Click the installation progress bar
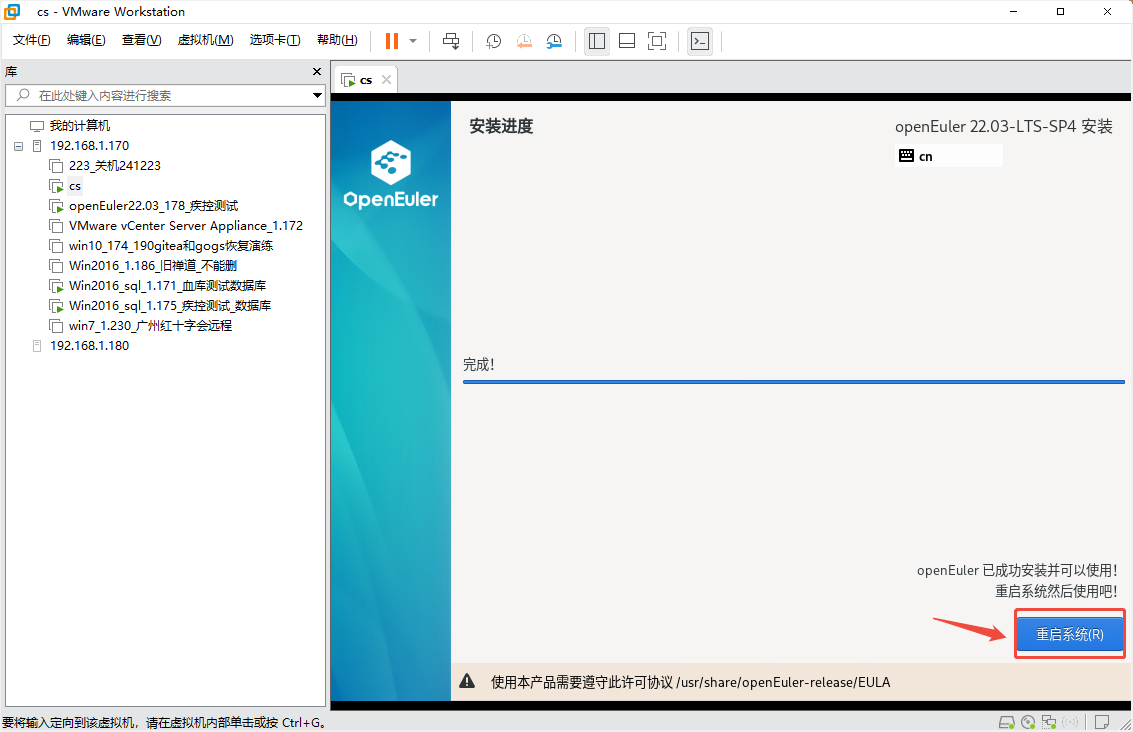 (793, 382)
